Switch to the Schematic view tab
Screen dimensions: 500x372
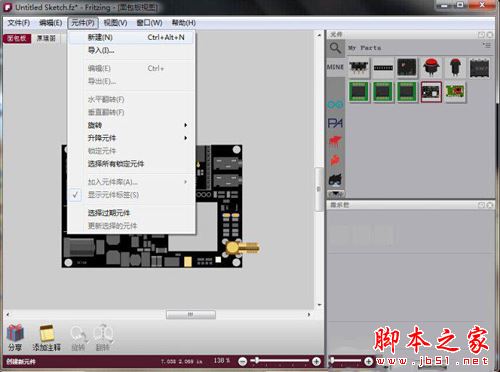click(x=46, y=38)
